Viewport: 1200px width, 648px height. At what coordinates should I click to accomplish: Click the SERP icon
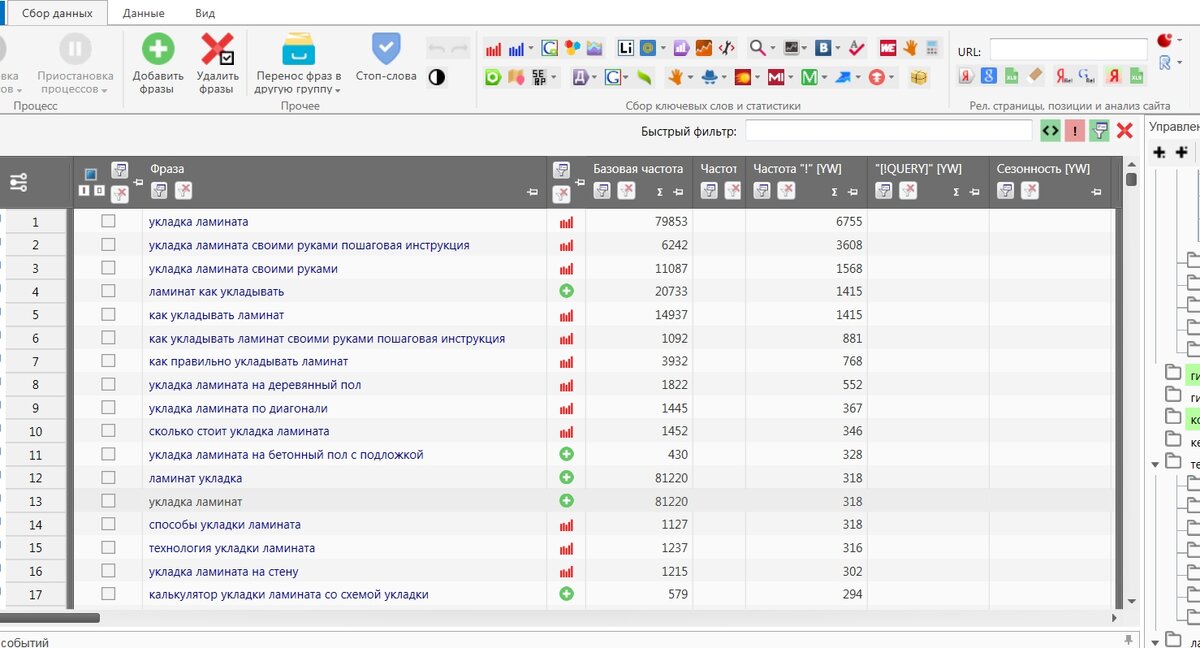[x=539, y=77]
